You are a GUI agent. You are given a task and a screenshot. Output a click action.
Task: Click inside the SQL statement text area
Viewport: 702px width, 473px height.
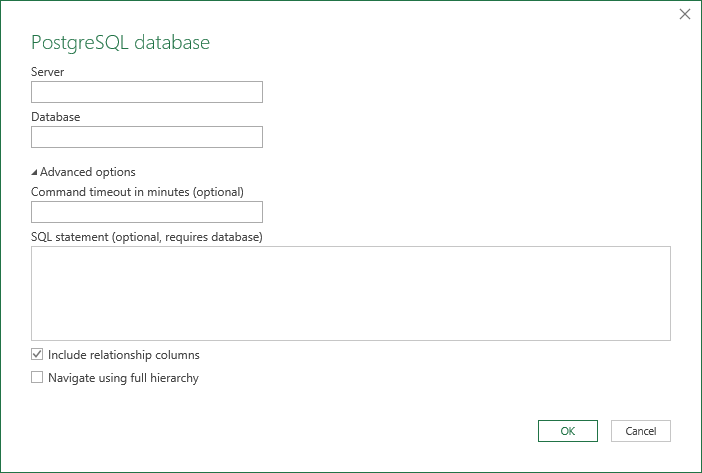pyautogui.click(x=350, y=294)
